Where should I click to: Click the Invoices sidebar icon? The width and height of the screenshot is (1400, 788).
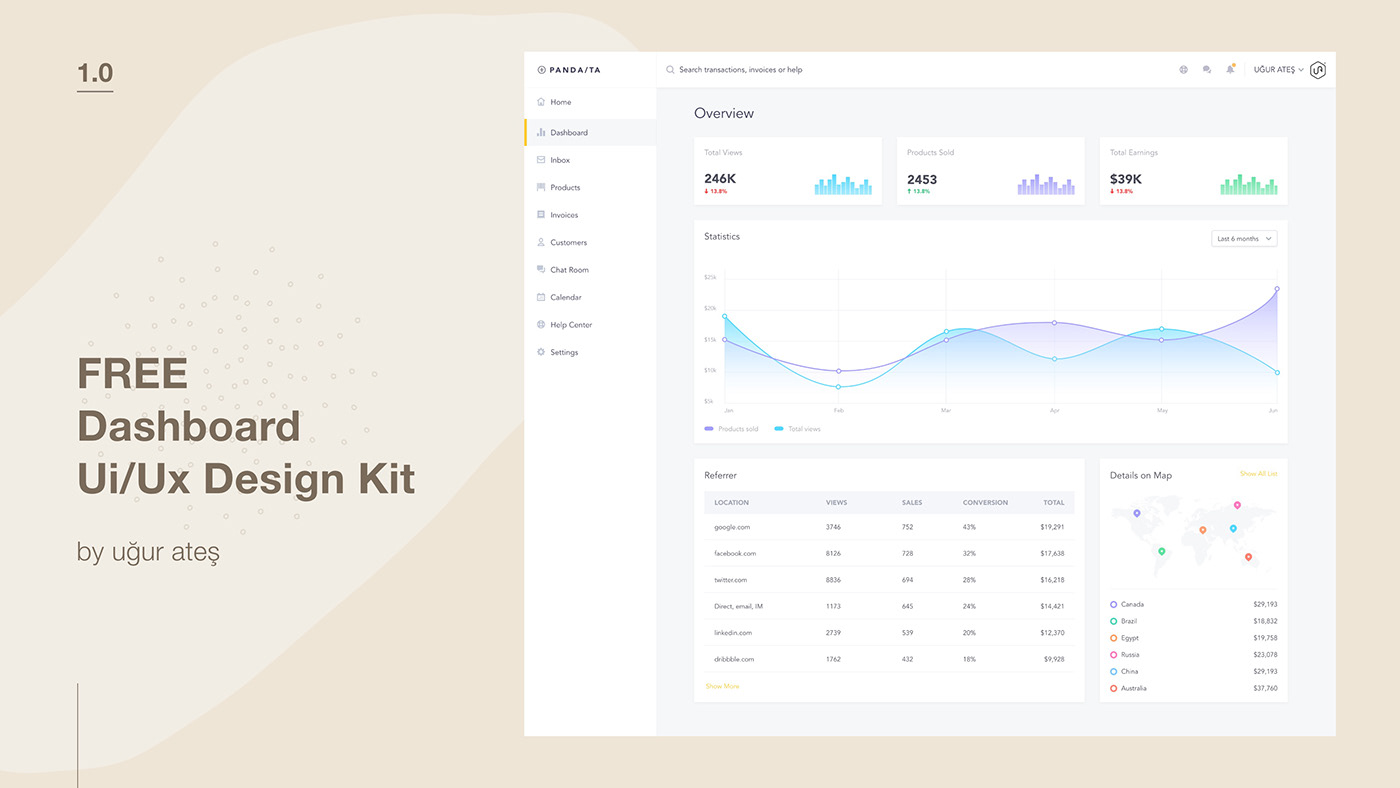pyautogui.click(x=541, y=215)
